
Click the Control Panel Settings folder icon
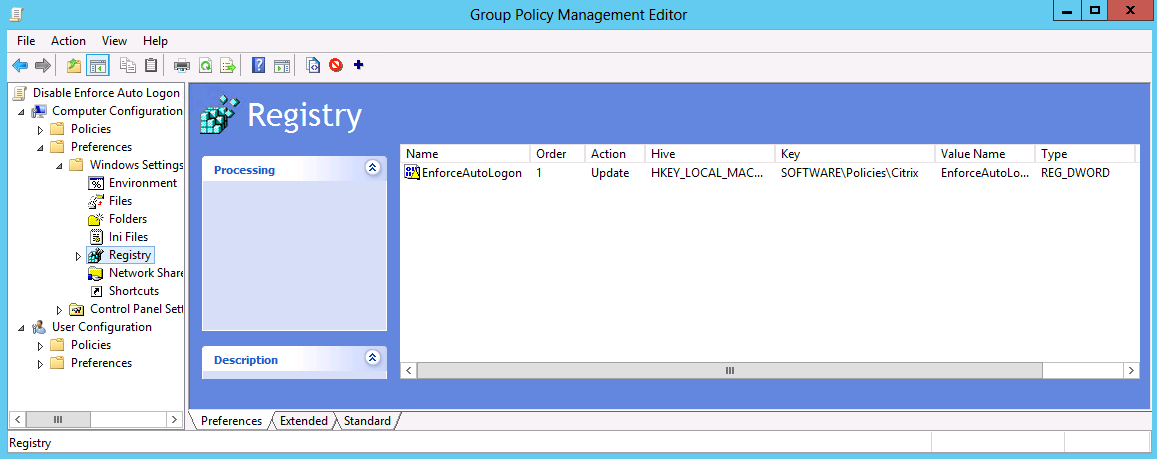(x=77, y=309)
